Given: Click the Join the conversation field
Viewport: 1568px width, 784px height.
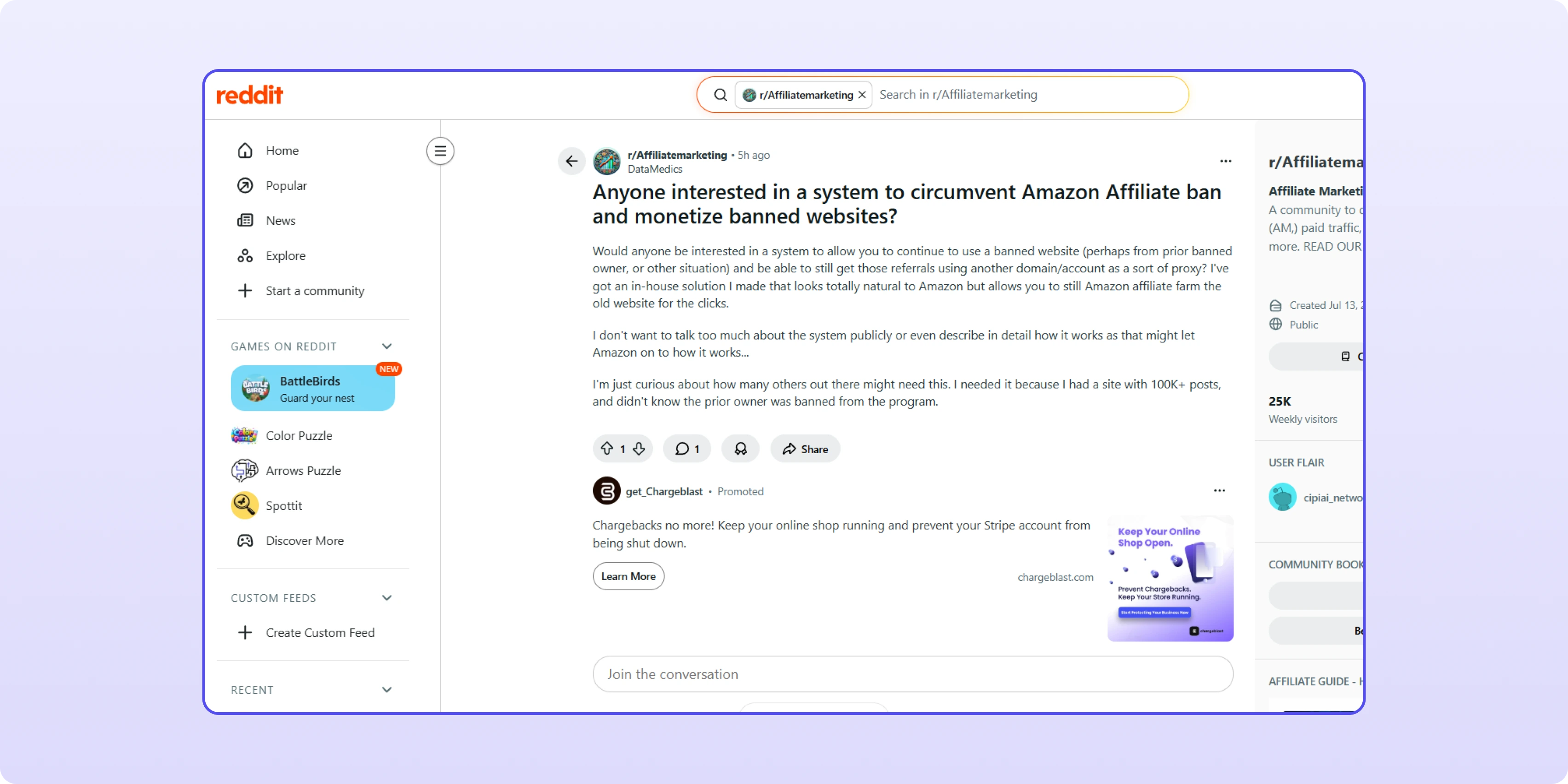Looking at the screenshot, I should point(912,674).
